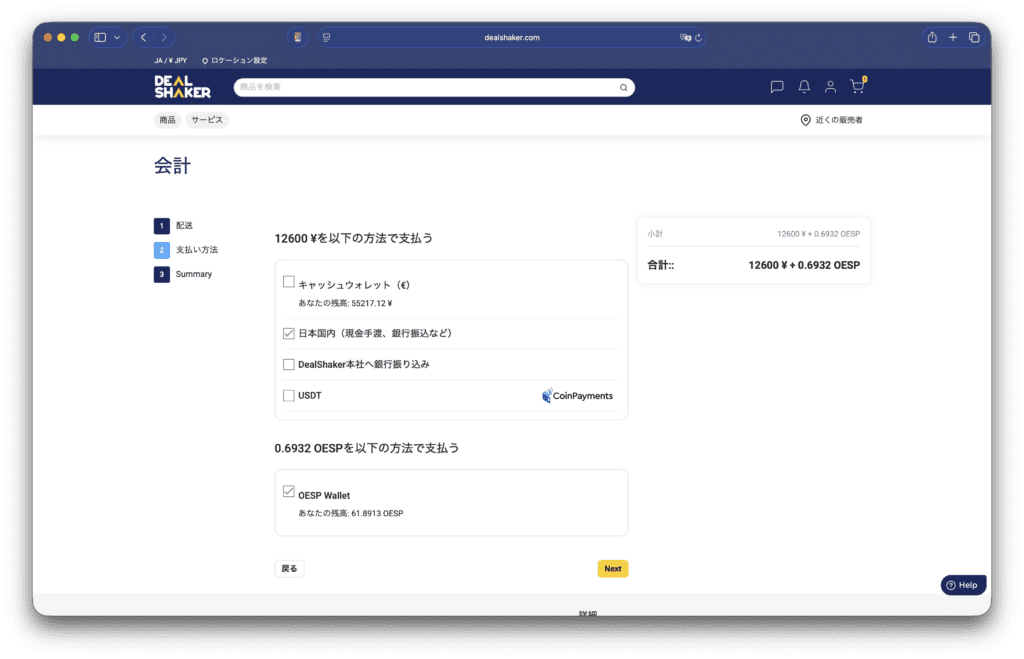1024x659 pixels.
Task: Select the USDT payment checkbox
Action: coord(289,395)
